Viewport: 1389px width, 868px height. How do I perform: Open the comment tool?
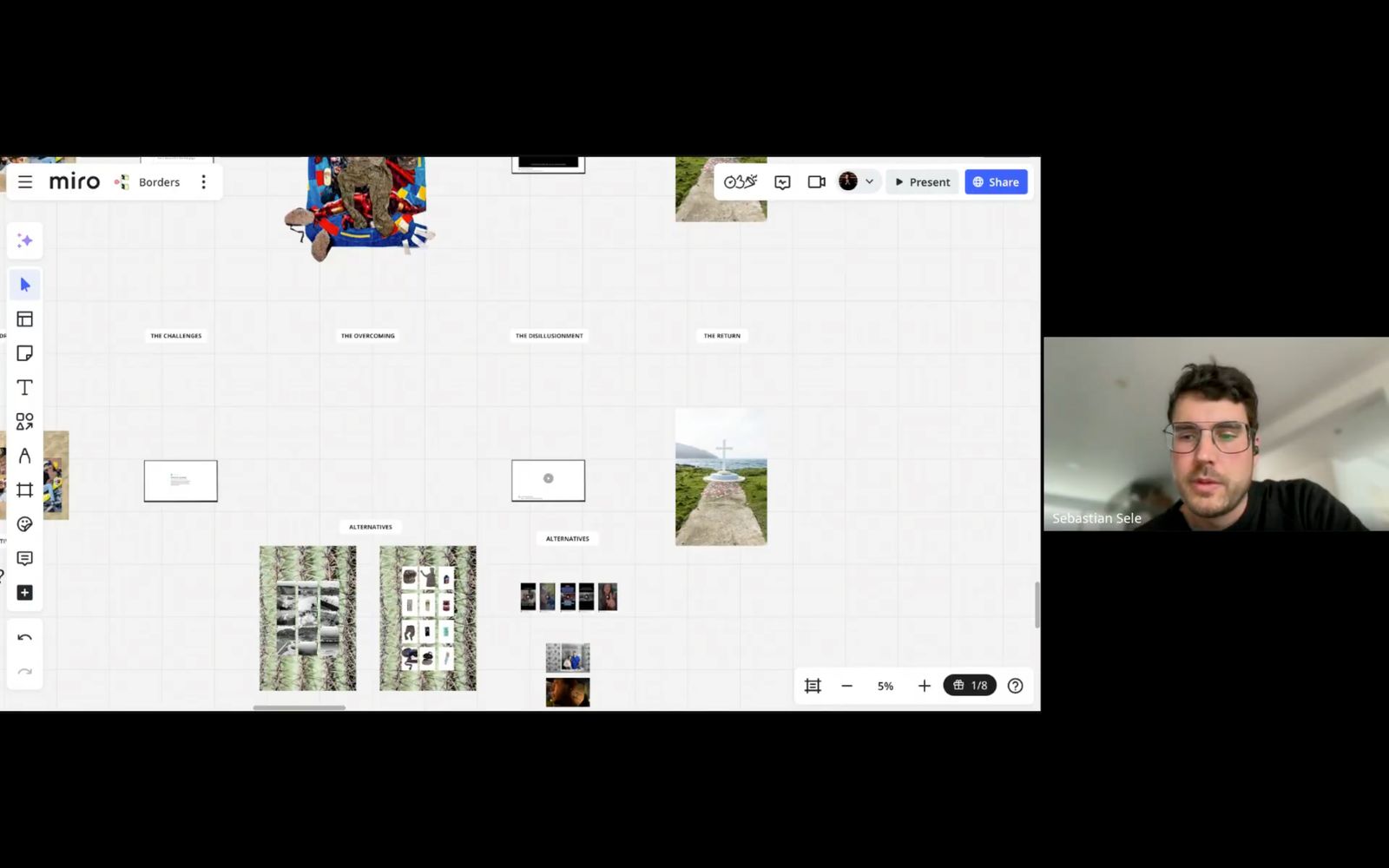coord(24,558)
